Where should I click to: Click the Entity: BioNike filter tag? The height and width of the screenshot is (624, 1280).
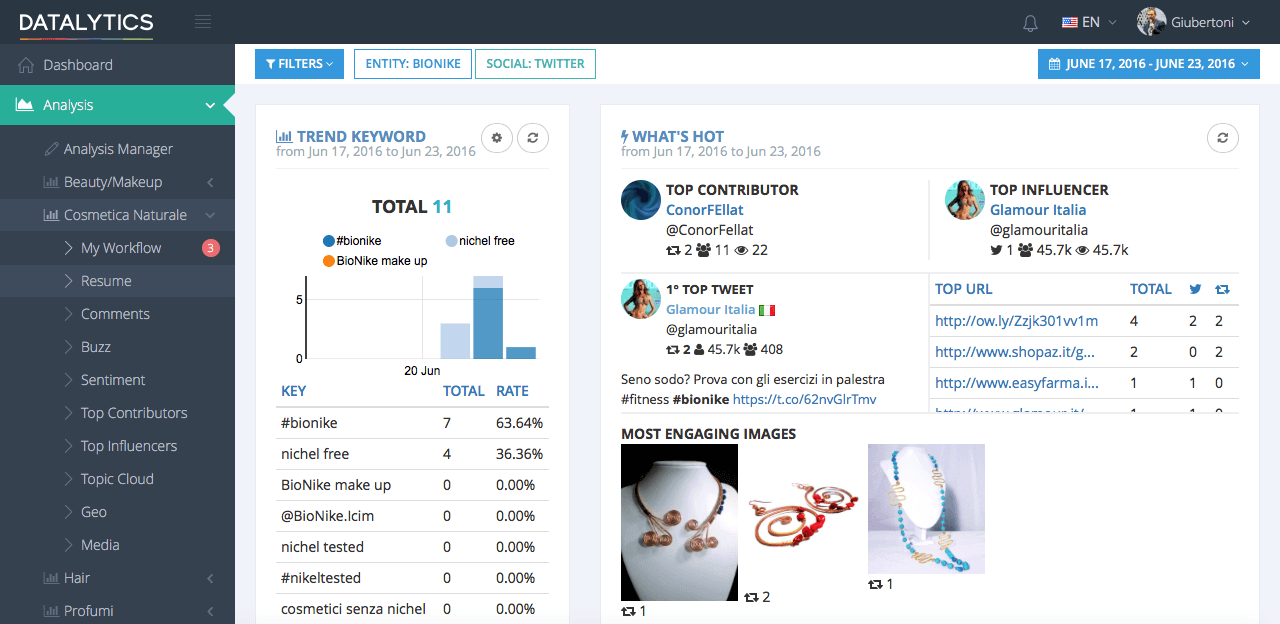coord(413,64)
